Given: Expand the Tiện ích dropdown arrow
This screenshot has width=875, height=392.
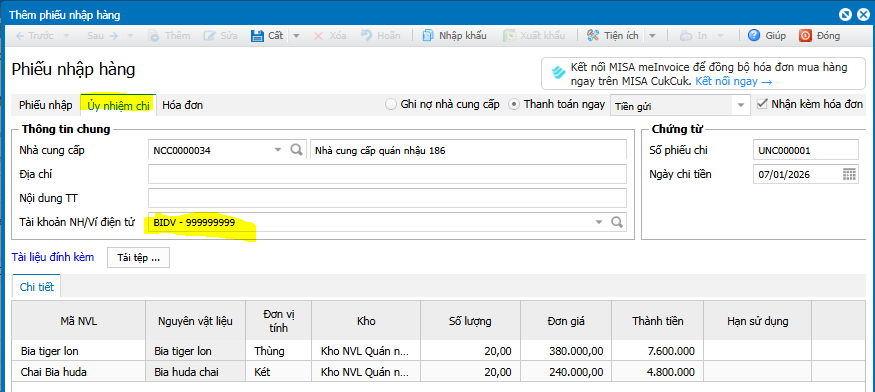Looking at the screenshot, I should [652, 36].
